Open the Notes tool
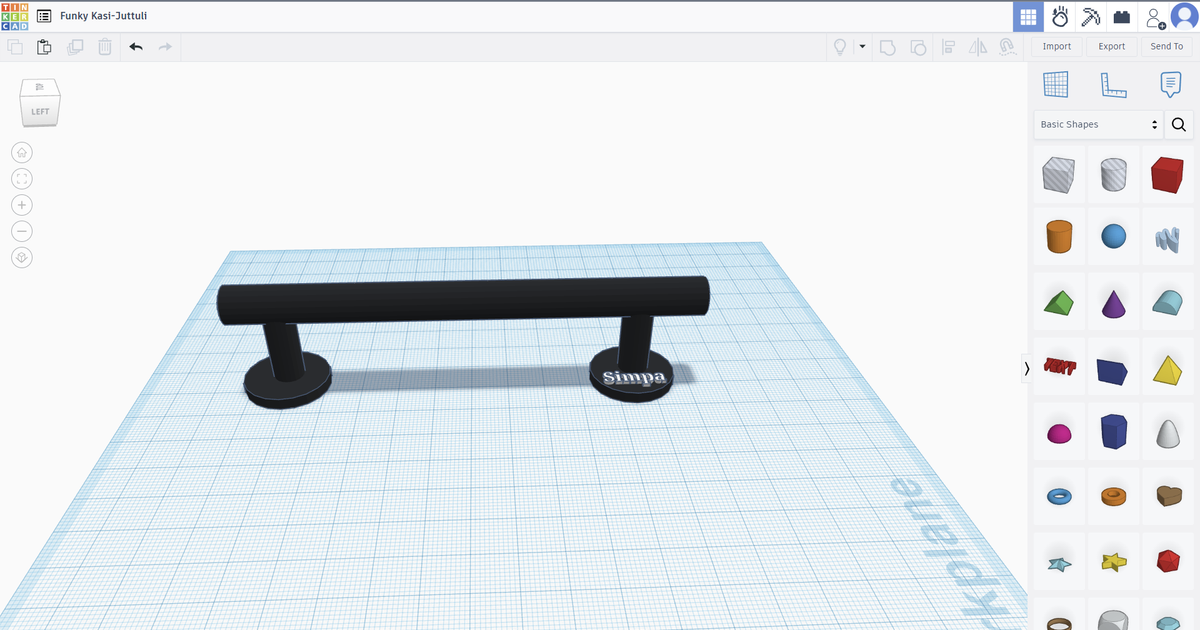Viewport: 1200px width, 630px height. pos(1169,85)
